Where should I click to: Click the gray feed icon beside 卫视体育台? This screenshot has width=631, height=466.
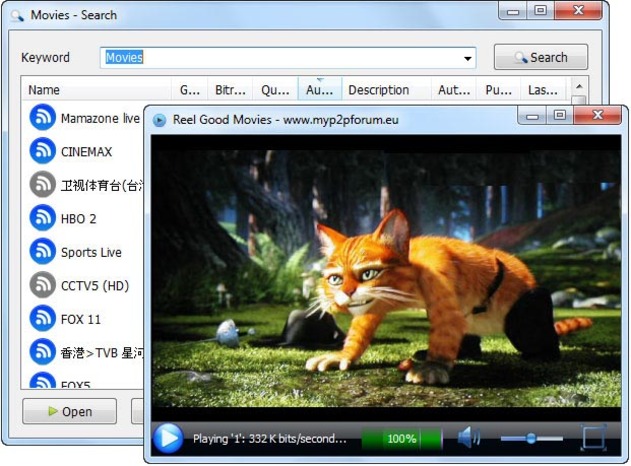pos(42,184)
